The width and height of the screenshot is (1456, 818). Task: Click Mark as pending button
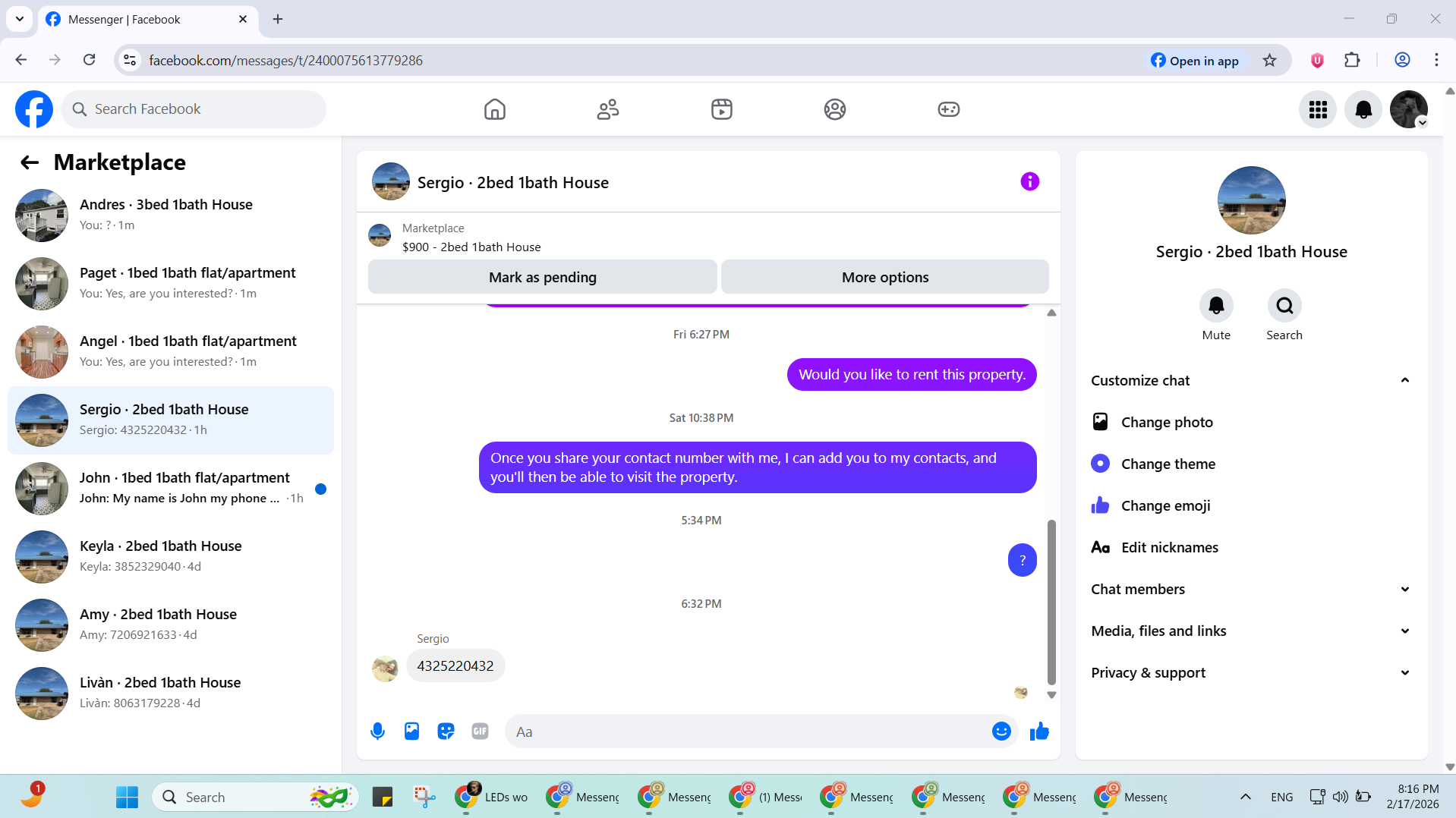[542, 277]
